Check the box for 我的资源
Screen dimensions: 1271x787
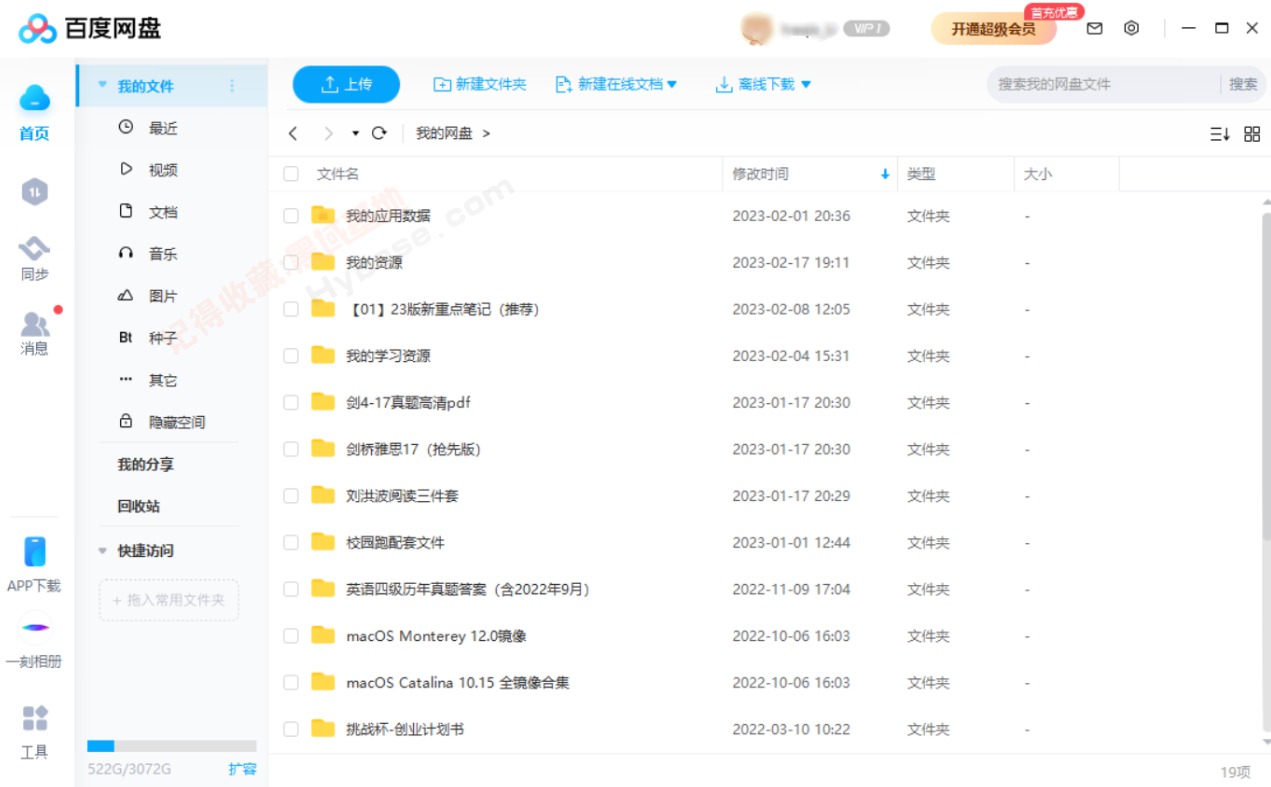point(291,262)
